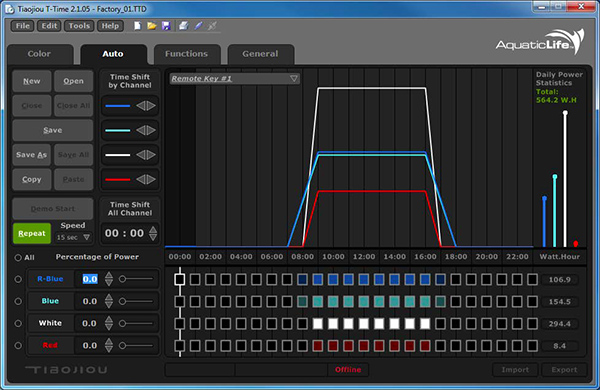Image resolution: width=600 pixels, height=390 pixels.
Task: Select Red time slot at 12:00
Action: click(364, 346)
